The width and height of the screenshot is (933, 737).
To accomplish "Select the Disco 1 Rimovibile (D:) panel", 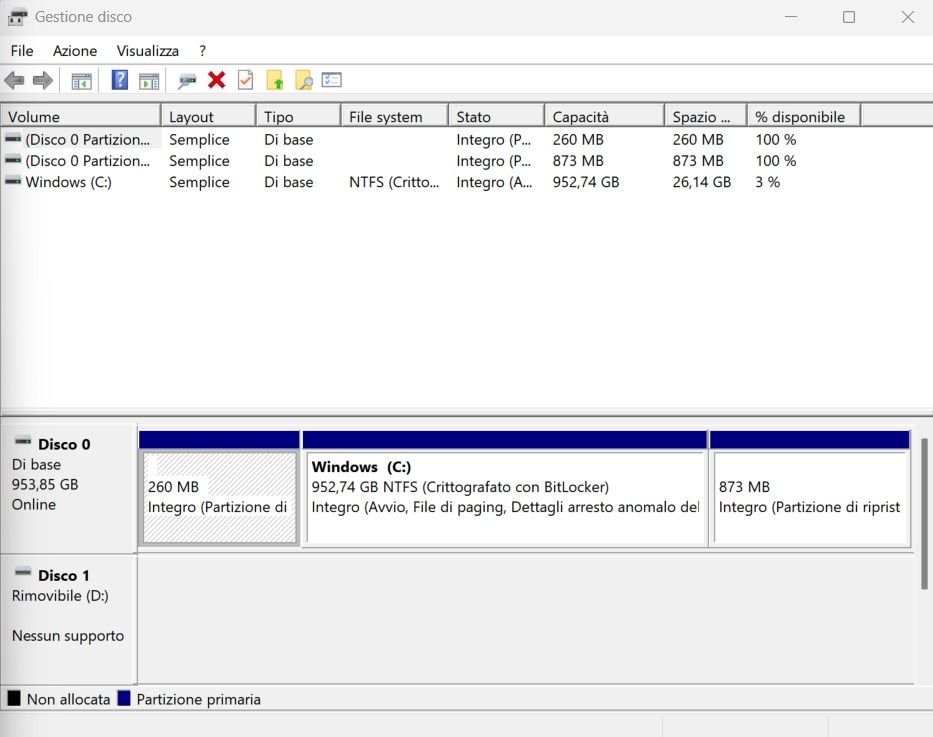I will [x=68, y=619].
